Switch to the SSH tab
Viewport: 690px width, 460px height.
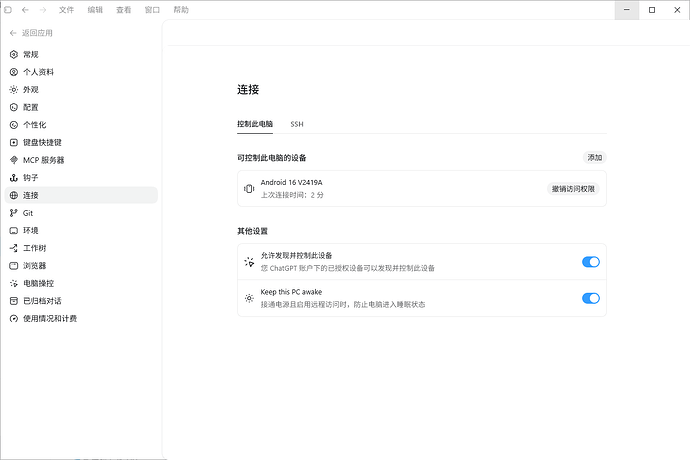297,124
